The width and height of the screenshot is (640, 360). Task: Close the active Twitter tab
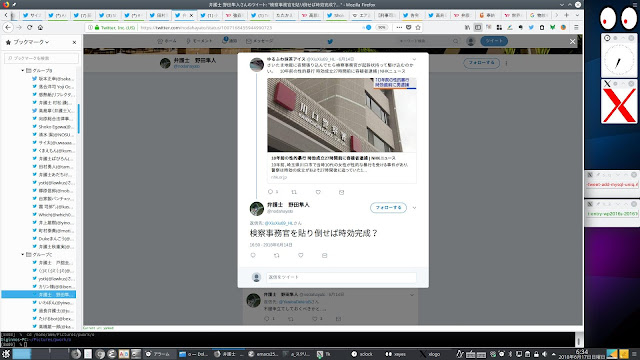click(191, 15)
